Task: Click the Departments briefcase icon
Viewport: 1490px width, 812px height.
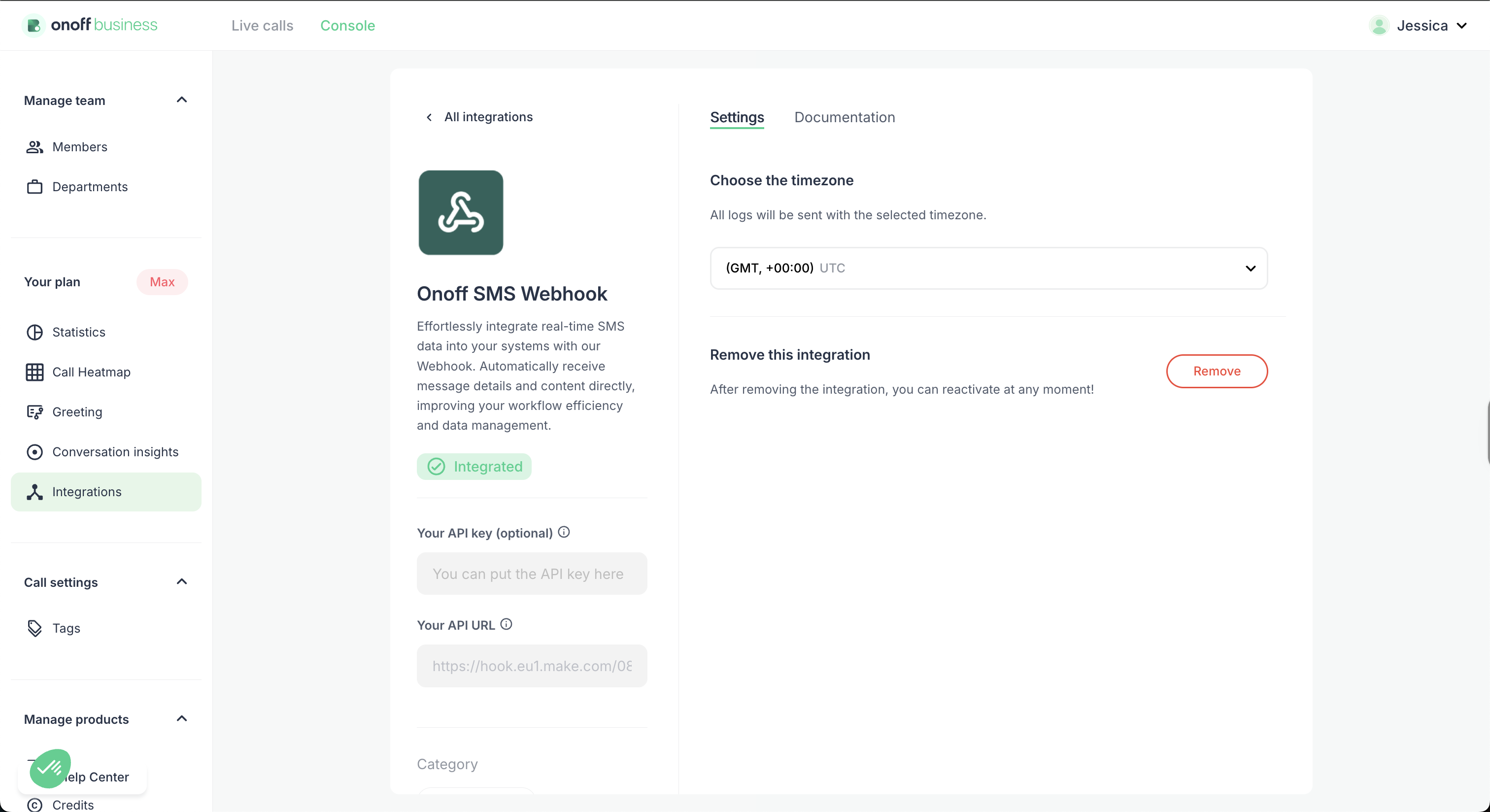Action: coord(34,187)
